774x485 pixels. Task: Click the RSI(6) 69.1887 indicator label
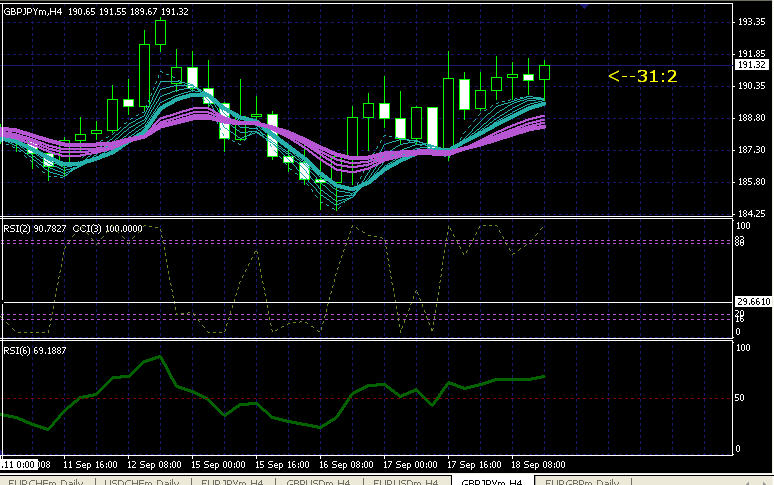click(x=35, y=351)
